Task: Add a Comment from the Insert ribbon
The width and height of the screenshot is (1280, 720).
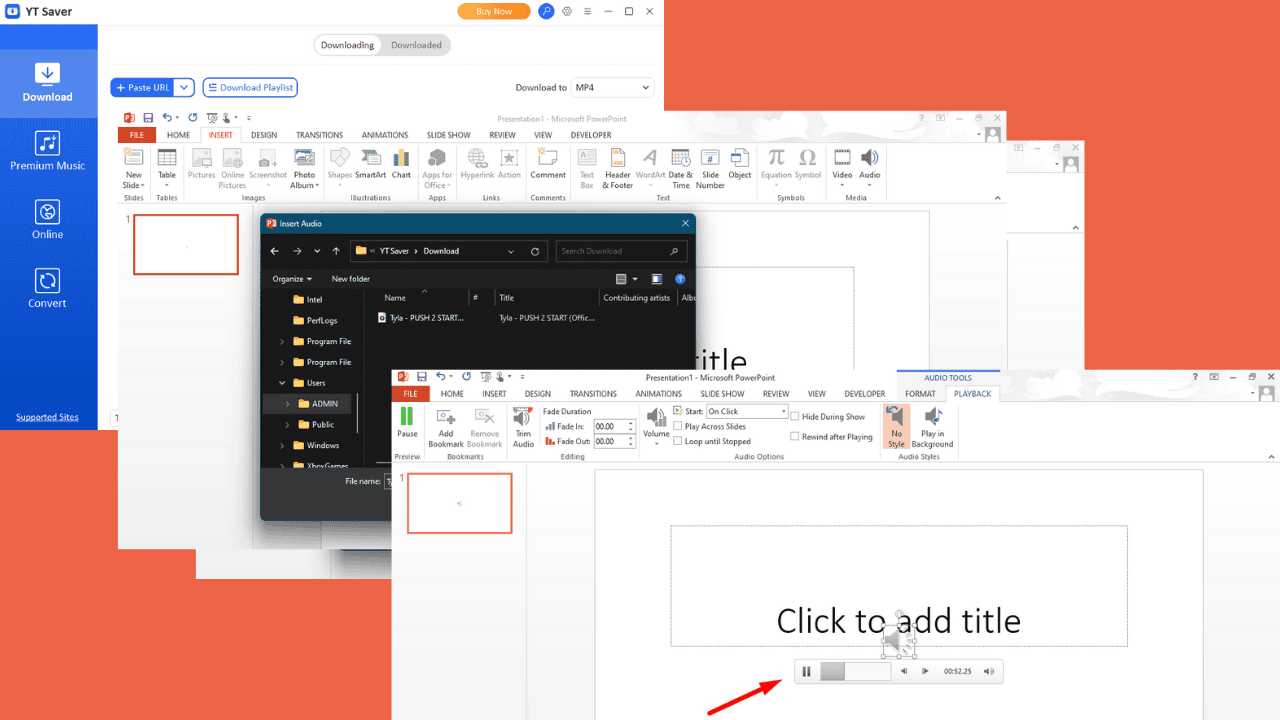Action: 548,163
